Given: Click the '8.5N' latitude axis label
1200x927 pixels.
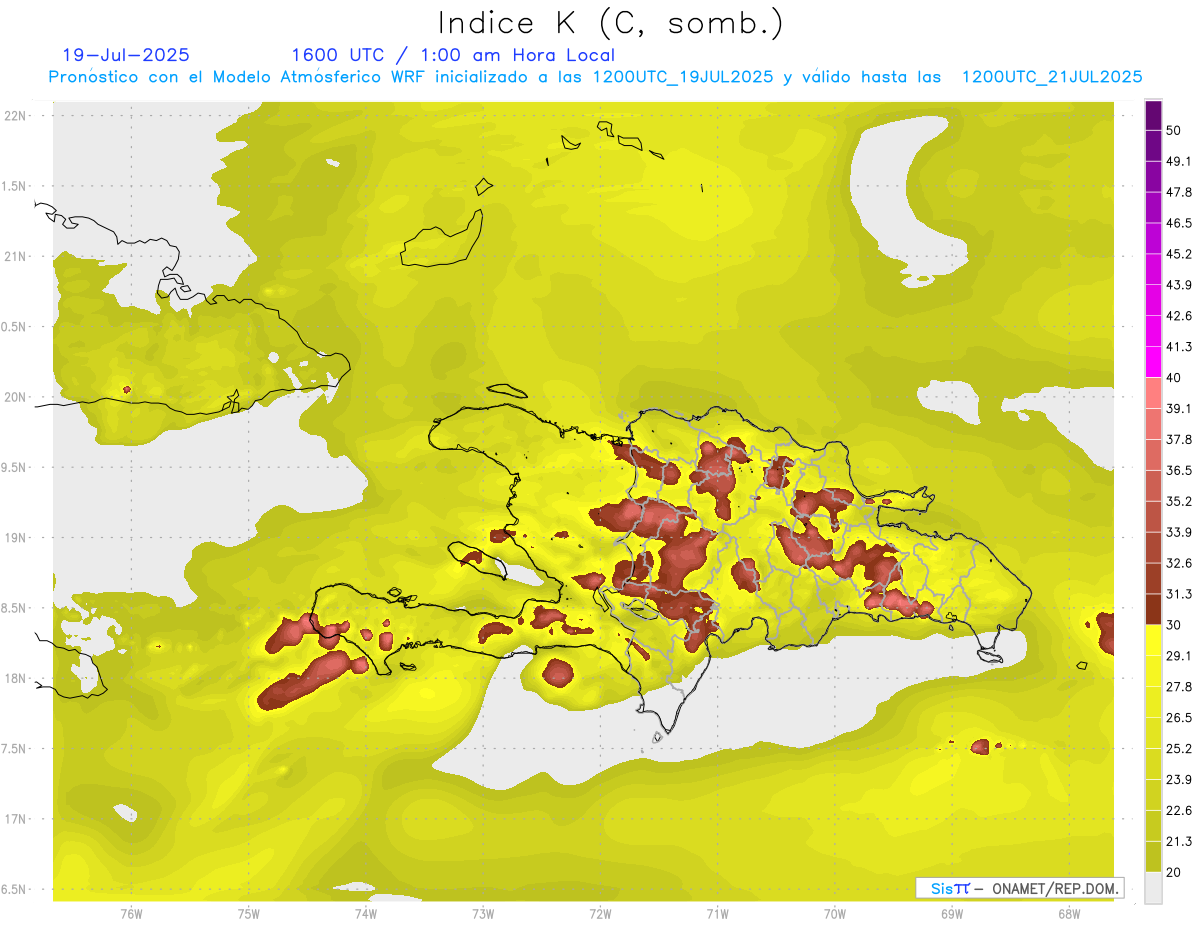Looking at the screenshot, I should [x=15, y=608].
